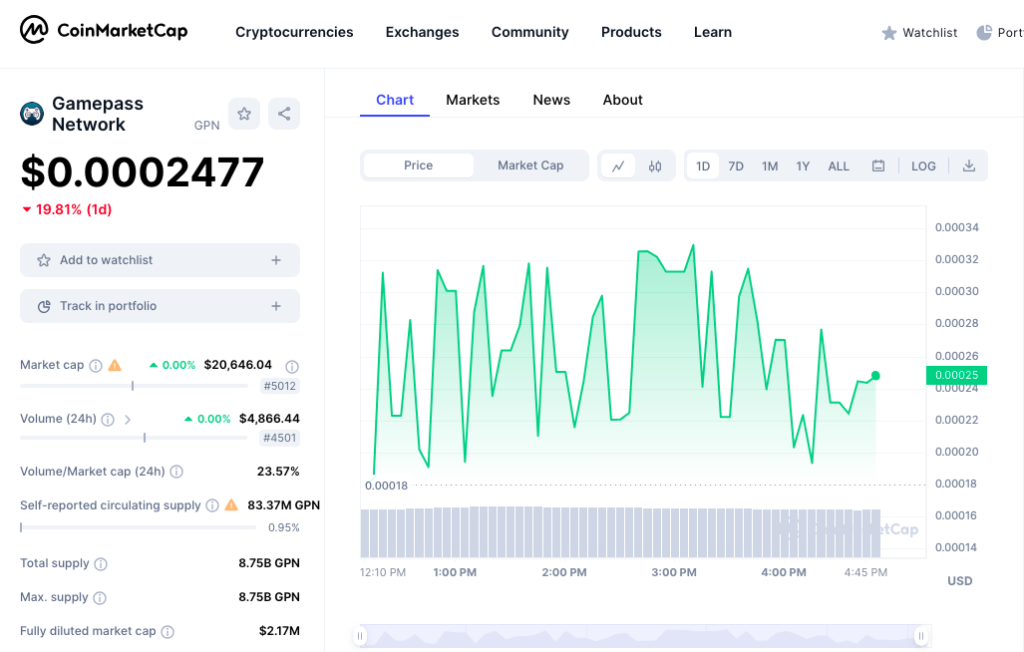Switch to the Markets tab

472,99
